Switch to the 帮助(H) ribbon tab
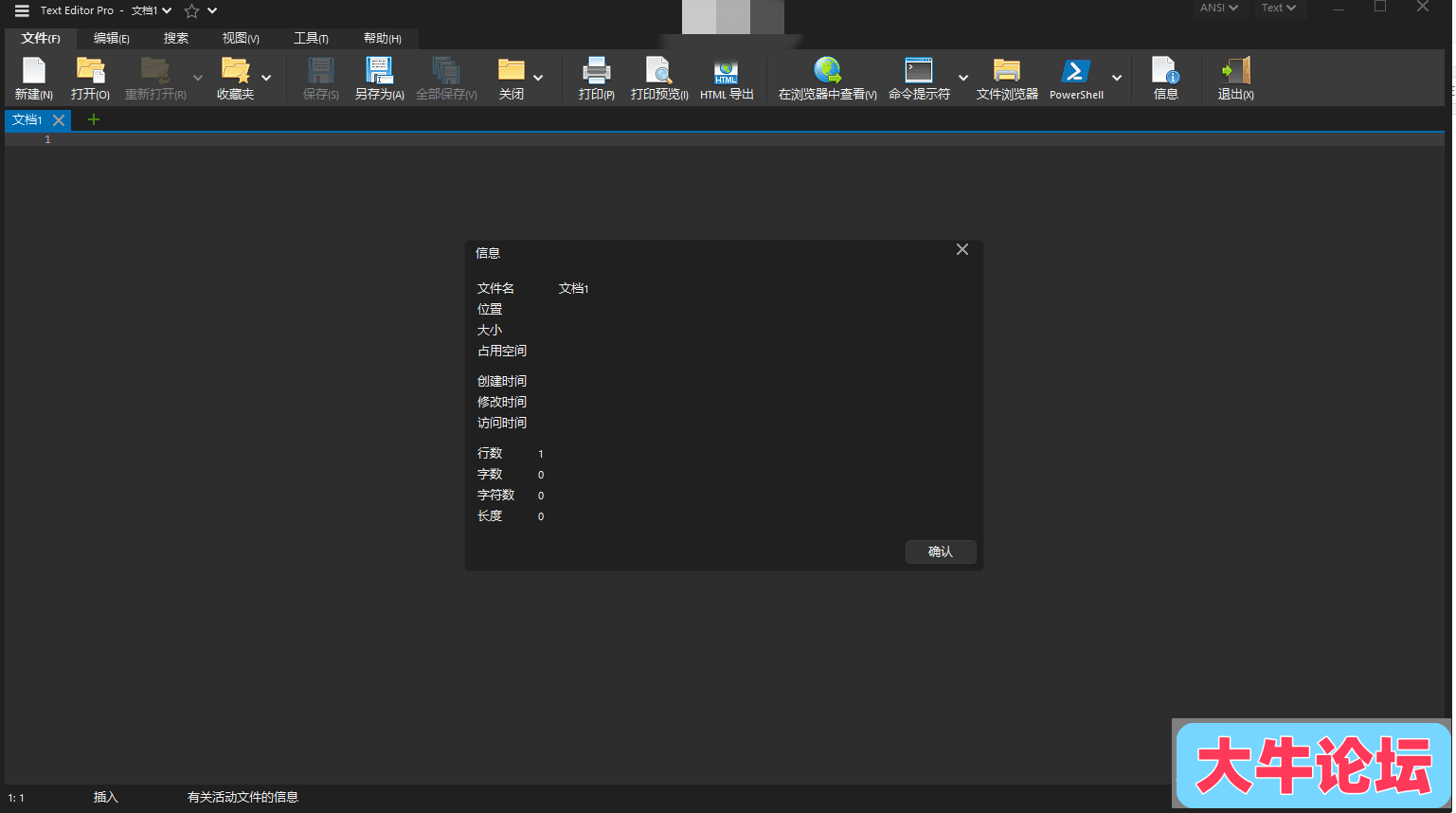This screenshot has height=813, width=1456. [383, 38]
